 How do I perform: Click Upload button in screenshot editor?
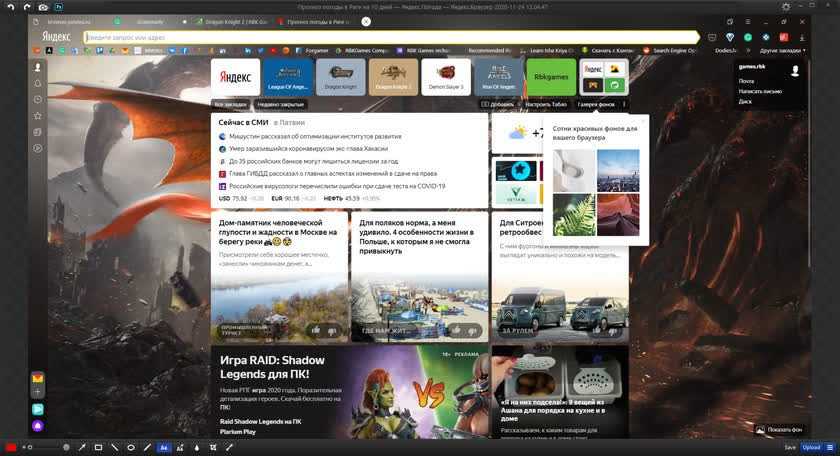coord(811,447)
